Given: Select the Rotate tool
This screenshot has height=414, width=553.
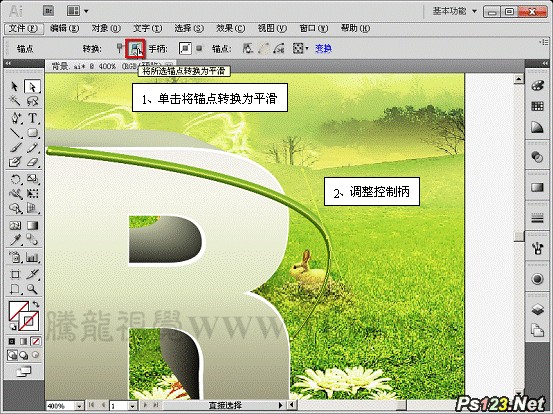Looking at the screenshot, I should pos(15,179).
